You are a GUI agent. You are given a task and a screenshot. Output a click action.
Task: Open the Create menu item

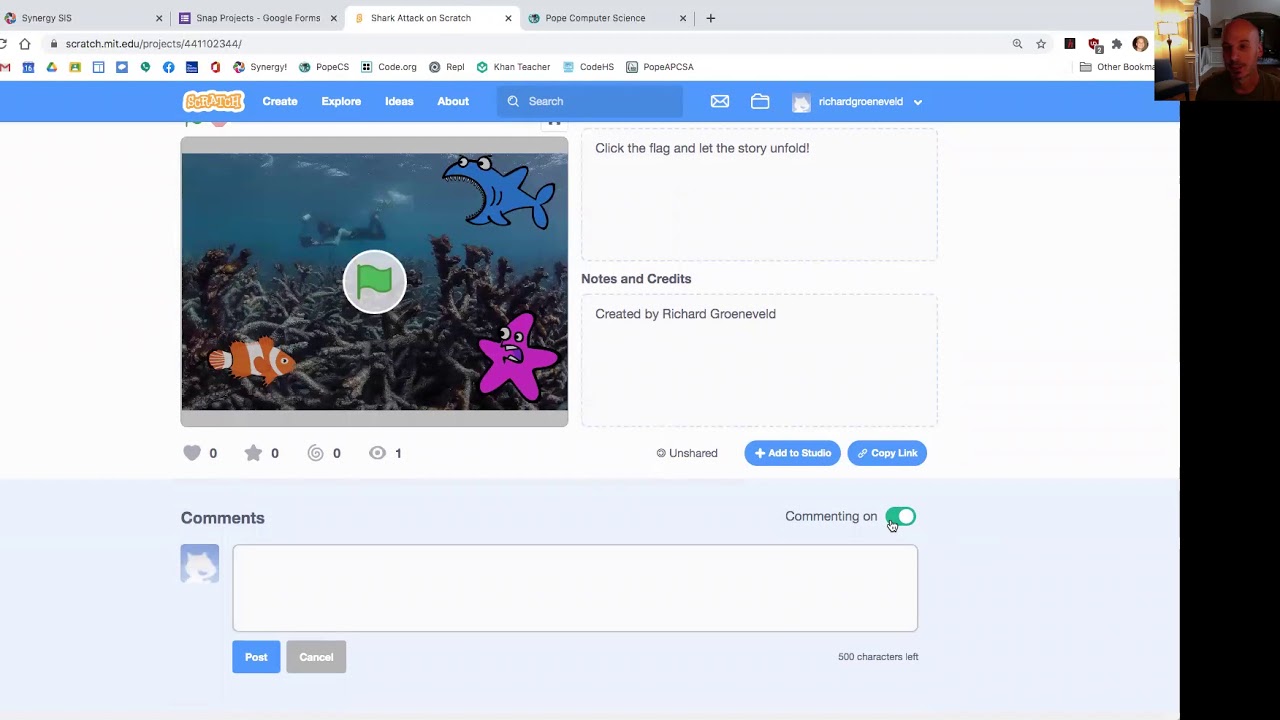(280, 101)
